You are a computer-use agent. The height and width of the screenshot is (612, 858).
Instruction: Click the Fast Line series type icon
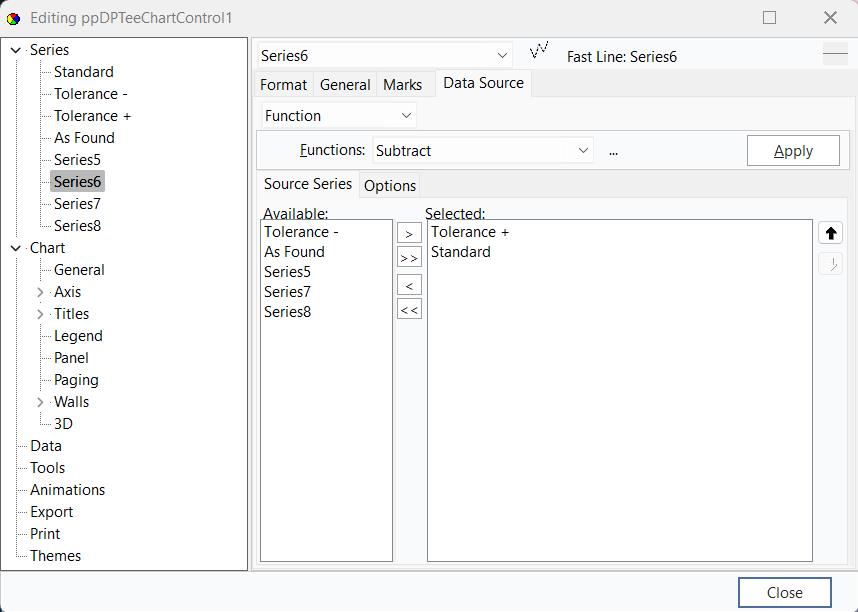pyautogui.click(x=540, y=50)
